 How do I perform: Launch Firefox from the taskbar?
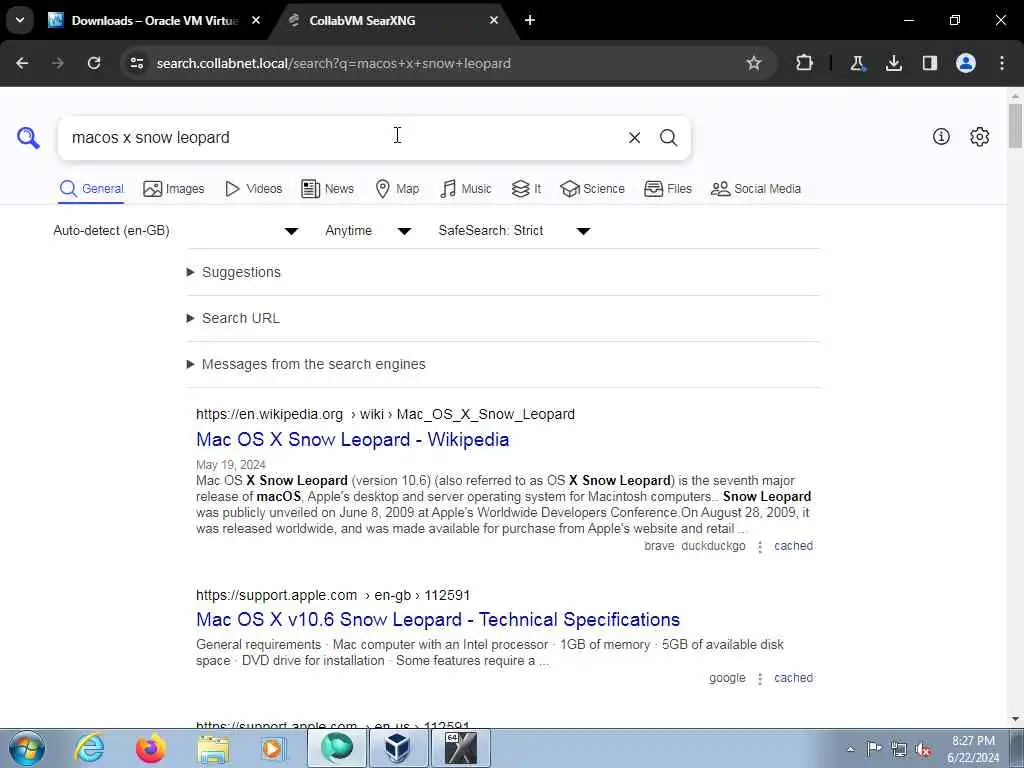[150, 748]
